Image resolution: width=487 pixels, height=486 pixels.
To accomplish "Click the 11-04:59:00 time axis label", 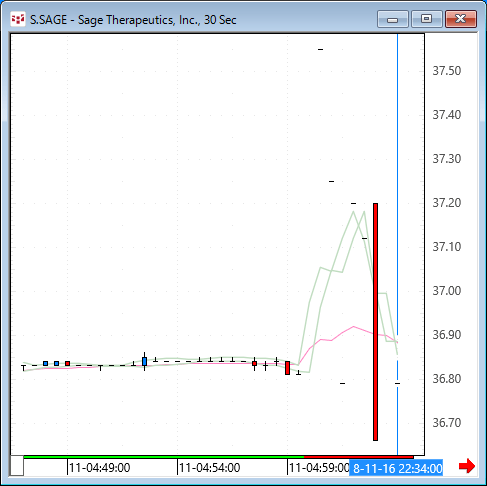I will click(x=319, y=468).
